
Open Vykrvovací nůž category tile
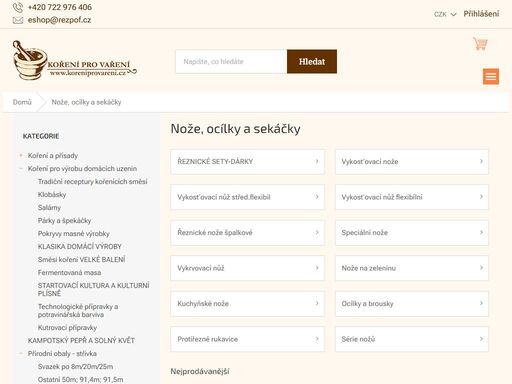[247, 268]
